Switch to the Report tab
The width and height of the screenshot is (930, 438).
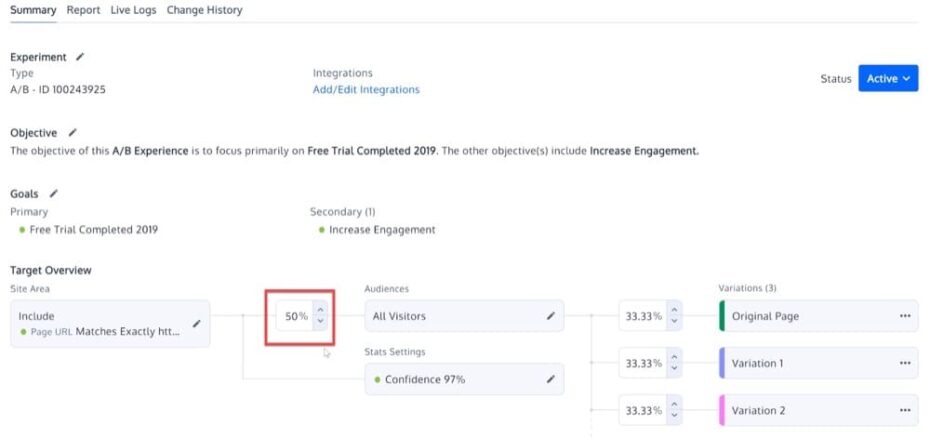click(x=83, y=10)
